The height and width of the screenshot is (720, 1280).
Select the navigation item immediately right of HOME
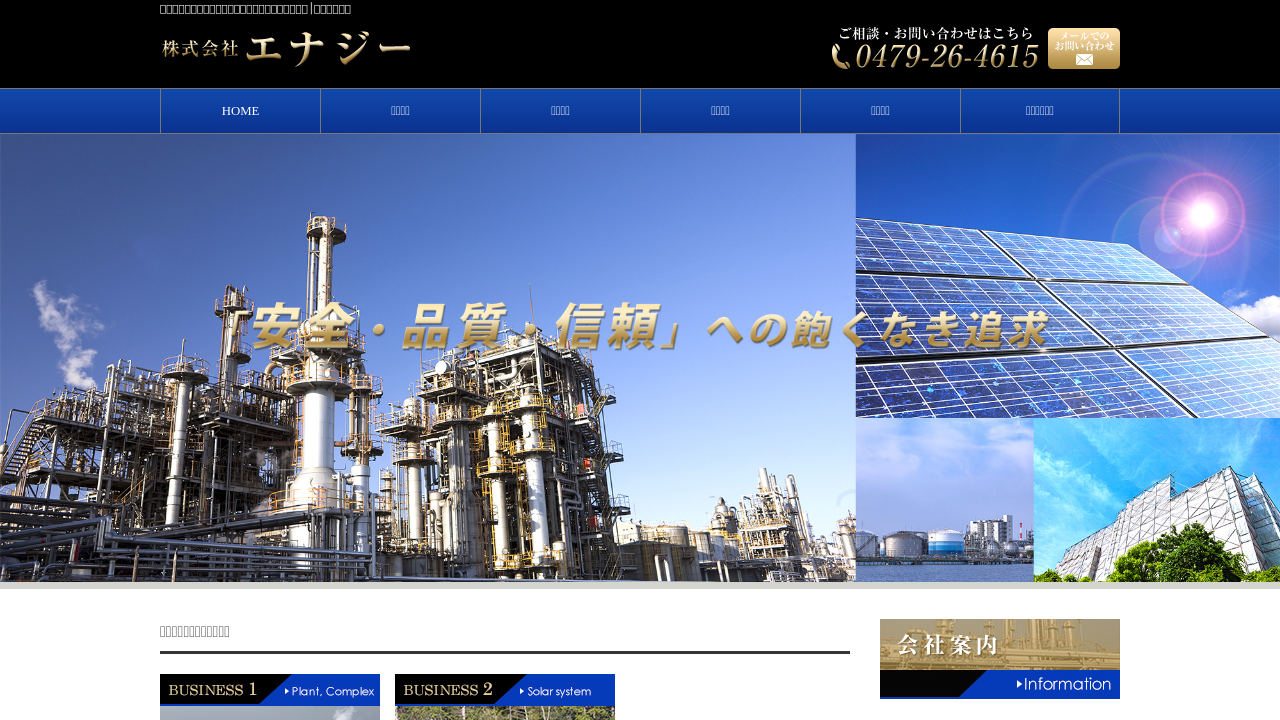(400, 111)
